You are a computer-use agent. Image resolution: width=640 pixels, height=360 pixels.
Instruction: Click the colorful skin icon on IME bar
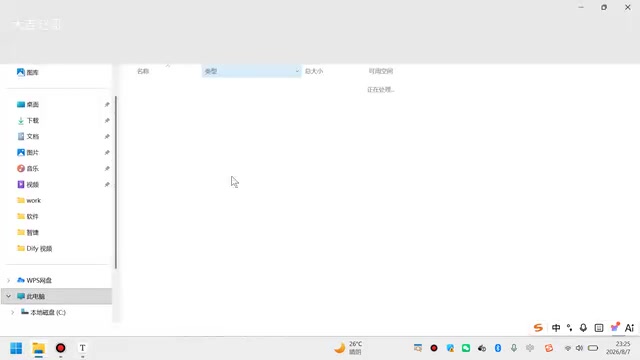pos(615,327)
